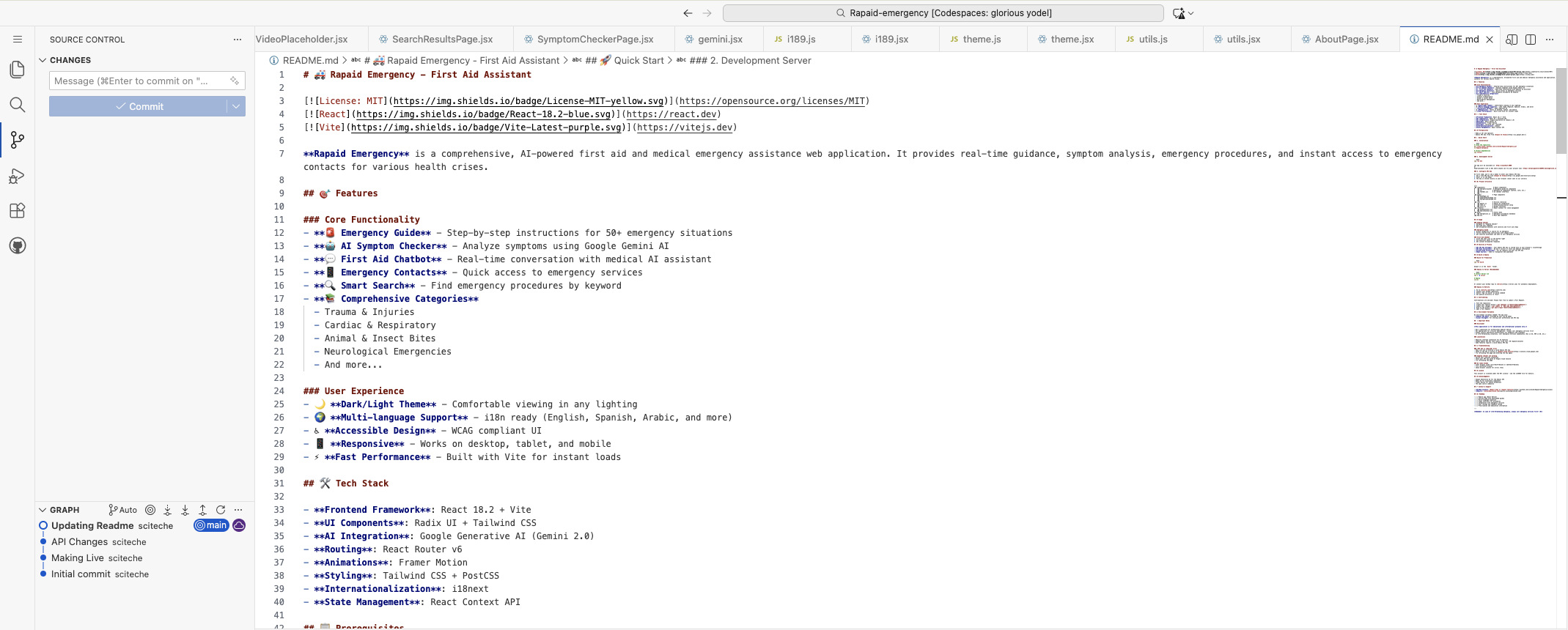This screenshot has width=1568, height=630.
Task: Switch to the AboutPage.jsx tab
Action: [x=1346, y=40]
